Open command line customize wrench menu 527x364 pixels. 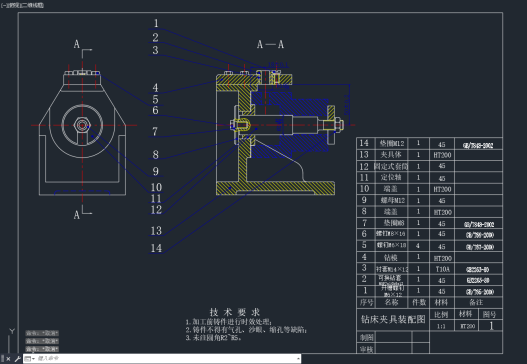(17, 359)
